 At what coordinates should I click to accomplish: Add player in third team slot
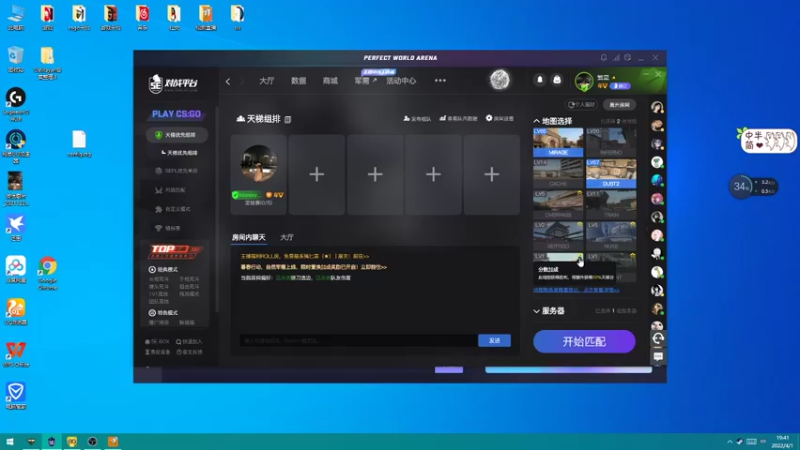[375, 174]
